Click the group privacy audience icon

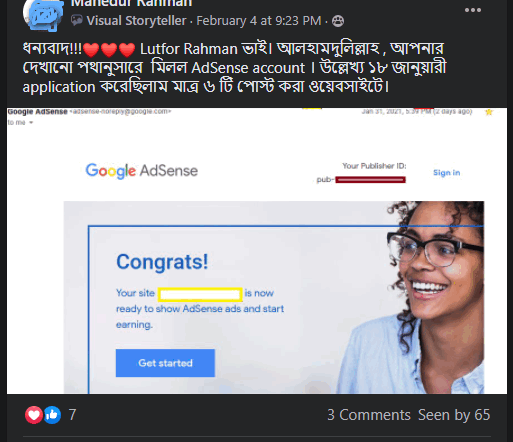click(x=338, y=21)
